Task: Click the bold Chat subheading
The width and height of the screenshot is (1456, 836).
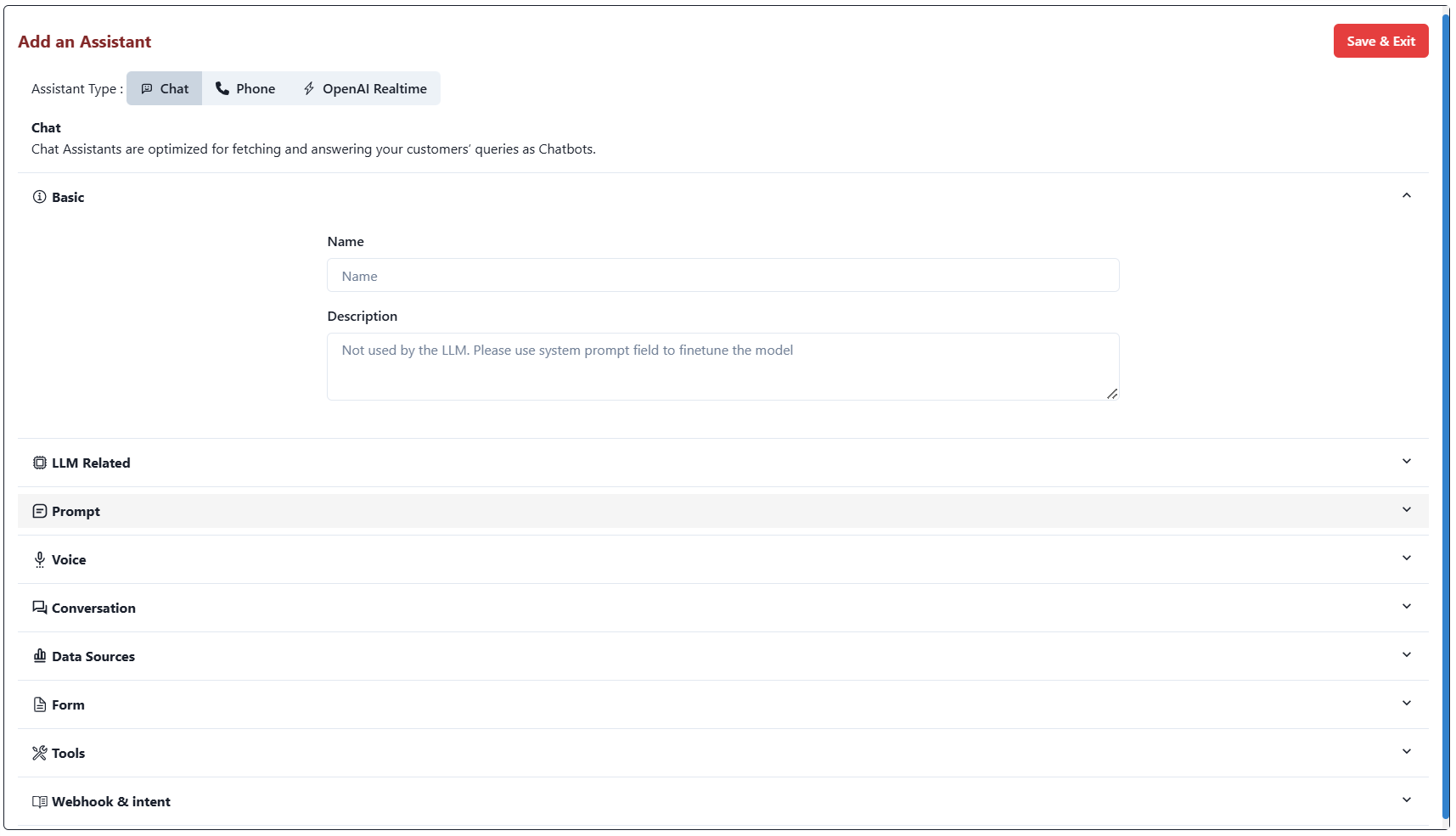Action: [x=46, y=127]
